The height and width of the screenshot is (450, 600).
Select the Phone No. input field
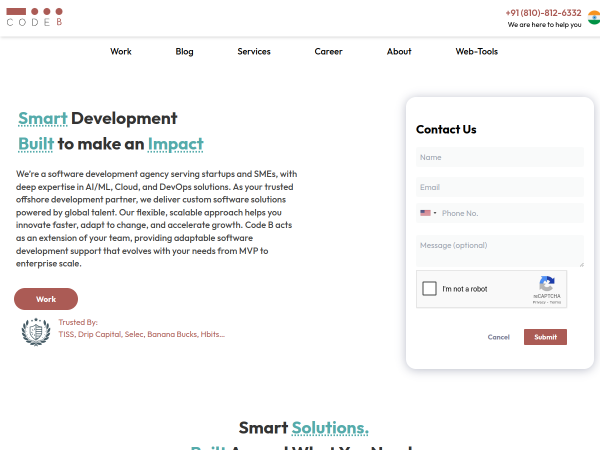coord(510,213)
